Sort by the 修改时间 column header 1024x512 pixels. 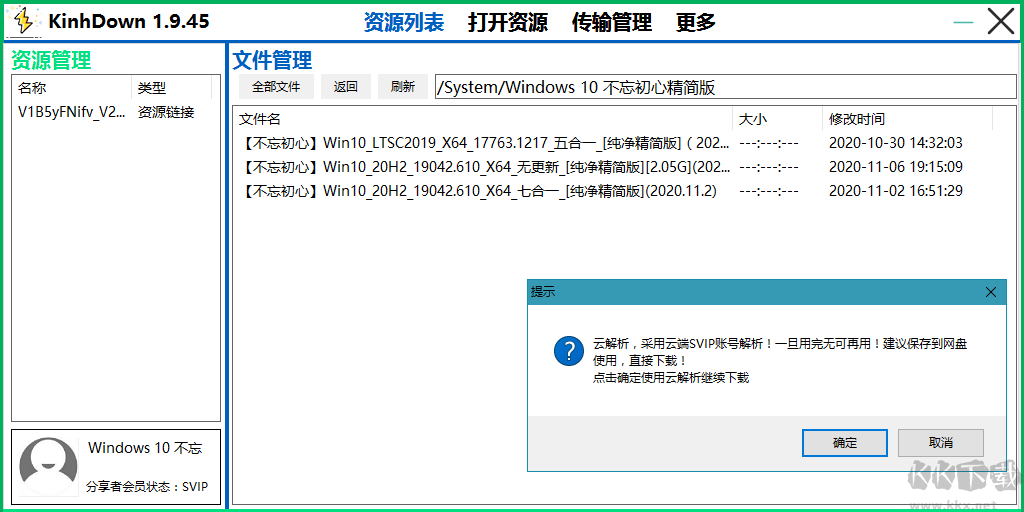pyautogui.click(x=907, y=119)
